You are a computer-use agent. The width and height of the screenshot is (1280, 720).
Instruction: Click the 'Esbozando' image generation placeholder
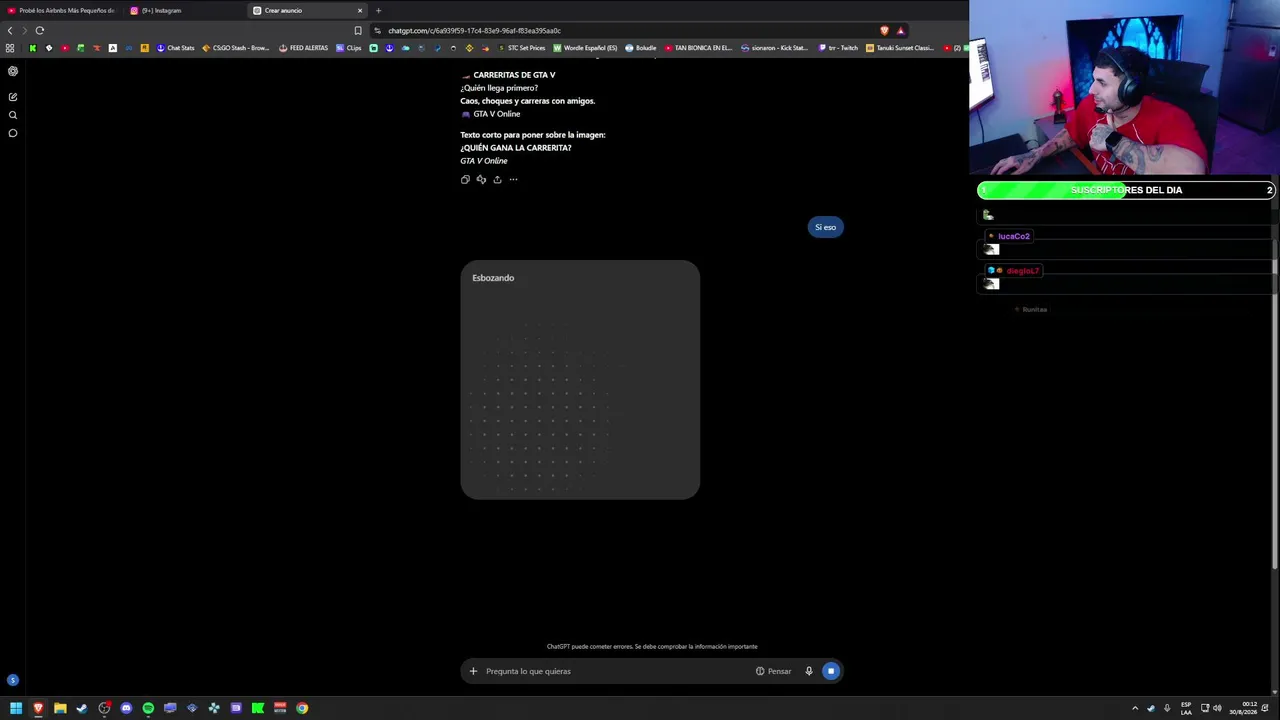pos(580,380)
